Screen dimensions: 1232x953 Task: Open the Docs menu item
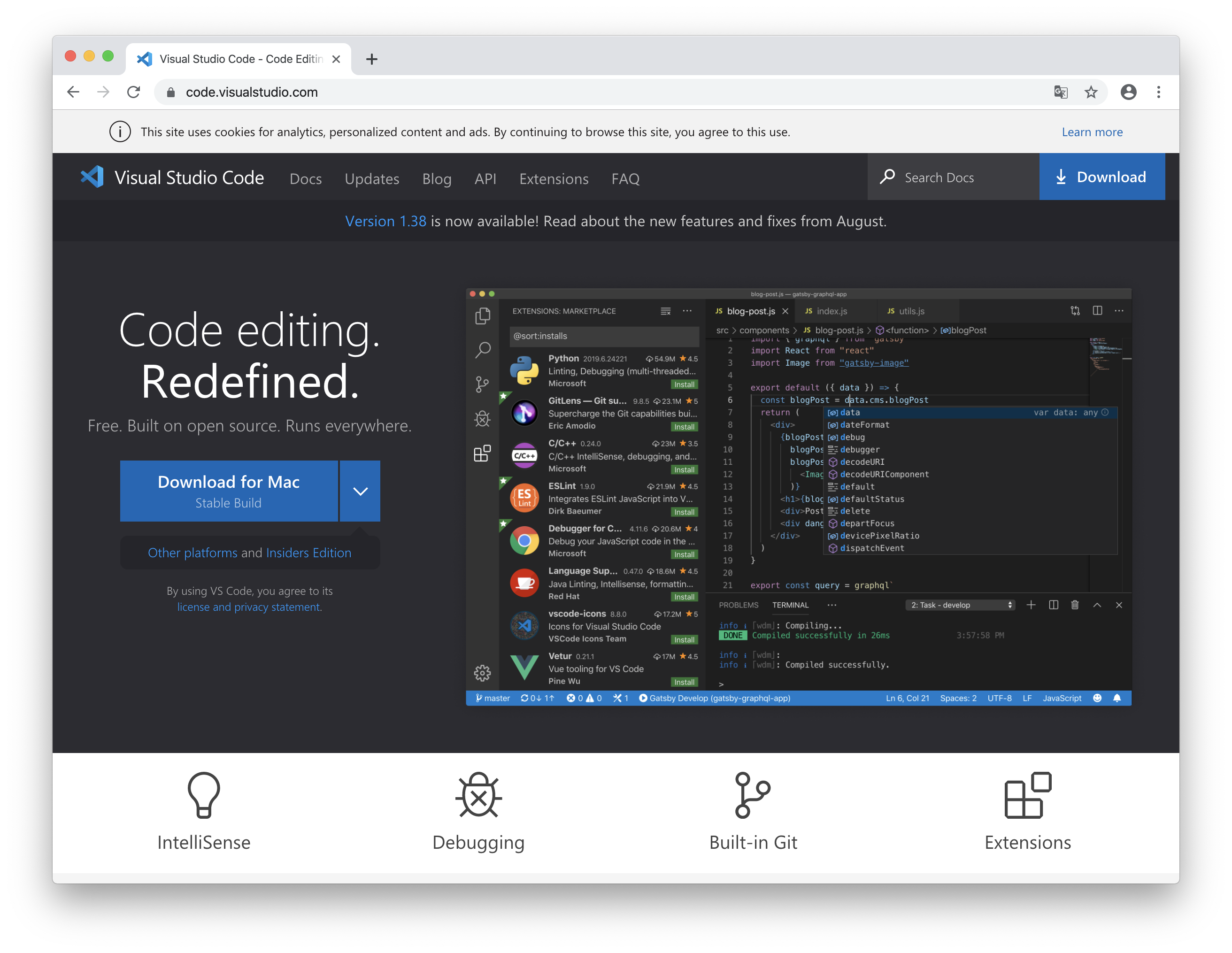(x=305, y=179)
